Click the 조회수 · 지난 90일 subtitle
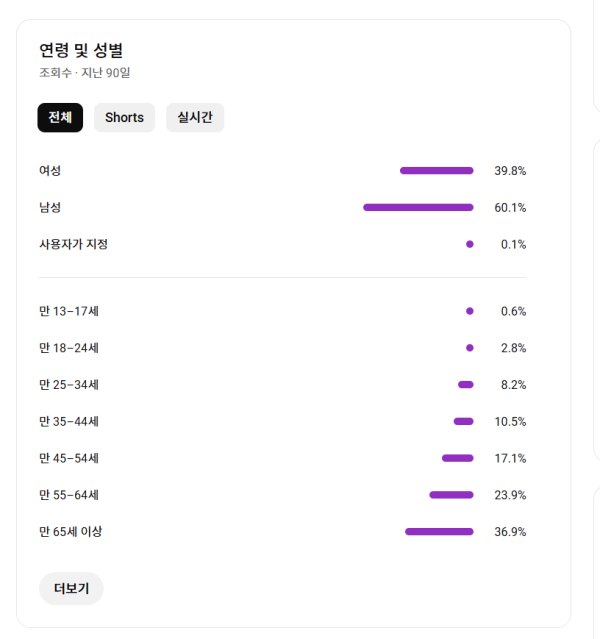The width and height of the screenshot is (600, 639). pos(84,73)
